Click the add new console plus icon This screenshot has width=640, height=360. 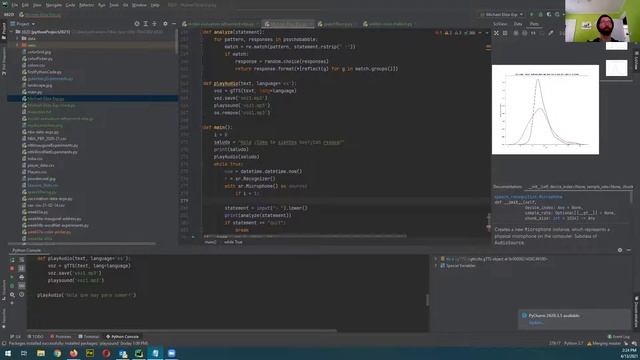[12, 303]
